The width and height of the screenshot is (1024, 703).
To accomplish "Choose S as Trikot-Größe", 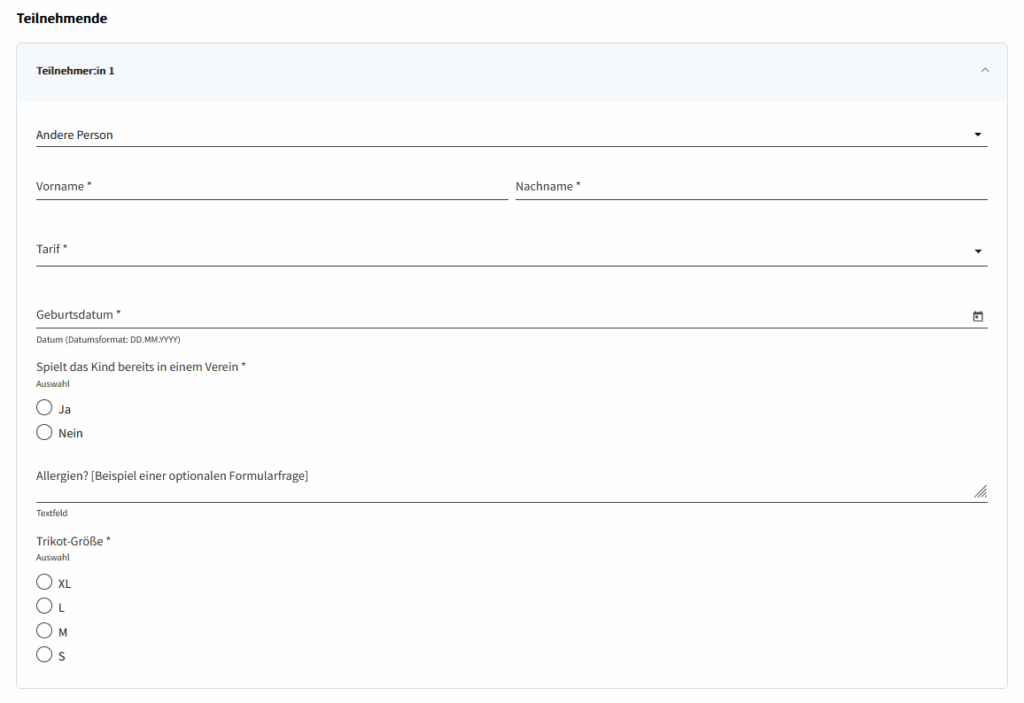I will [x=44, y=655].
